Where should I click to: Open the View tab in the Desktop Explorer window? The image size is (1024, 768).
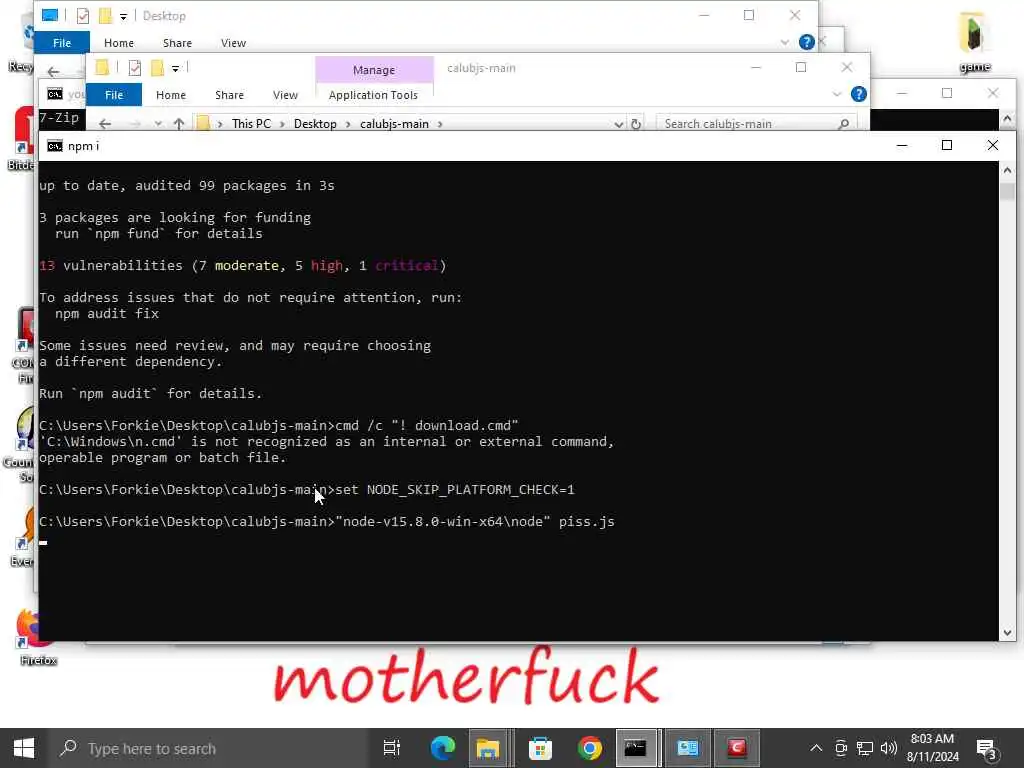(x=233, y=42)
